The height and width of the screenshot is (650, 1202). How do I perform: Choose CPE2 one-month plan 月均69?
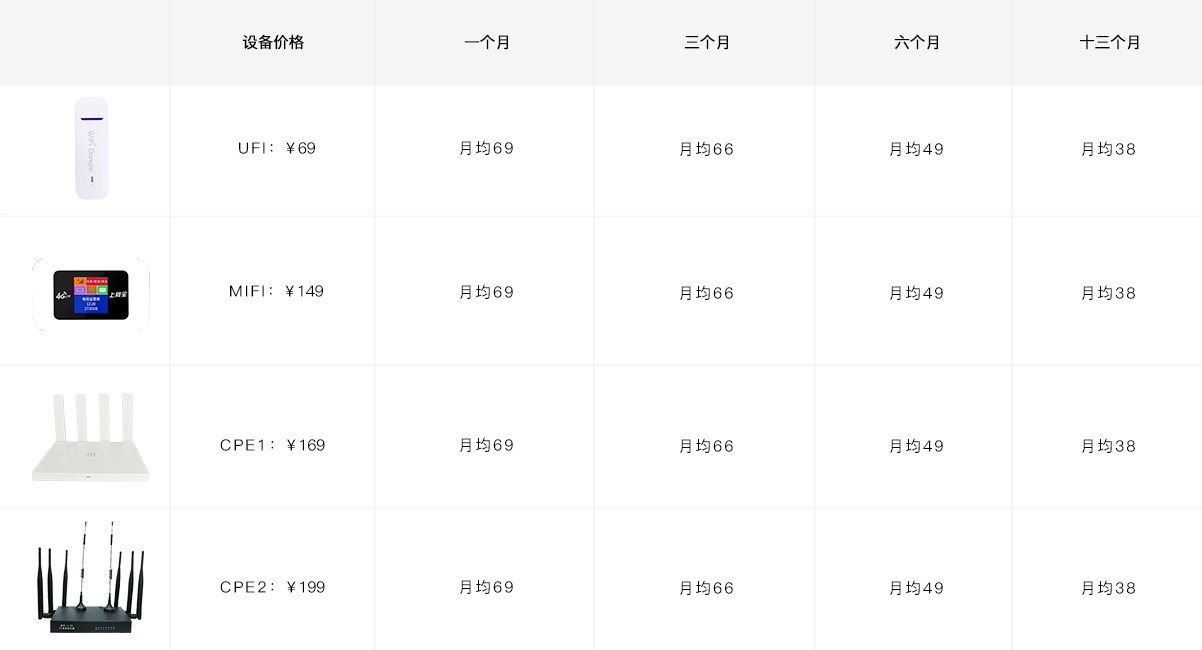(487, 588)
